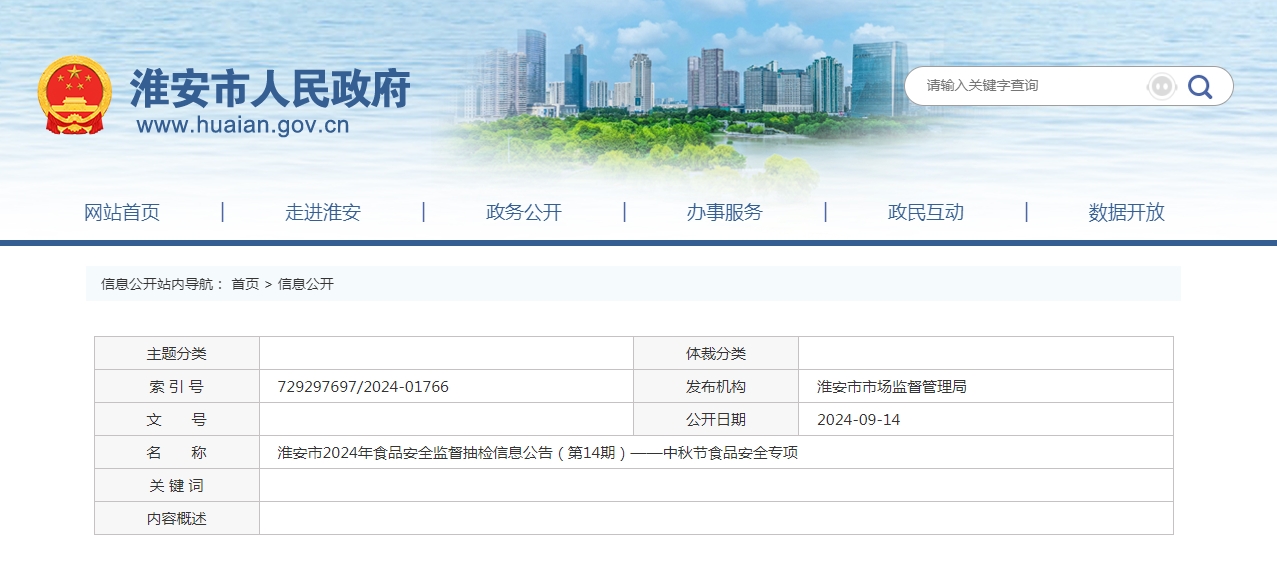The width and height of the screenshot is (1277, 565).
Task: Focus the keyword search input field
Action: (1030, 86)
